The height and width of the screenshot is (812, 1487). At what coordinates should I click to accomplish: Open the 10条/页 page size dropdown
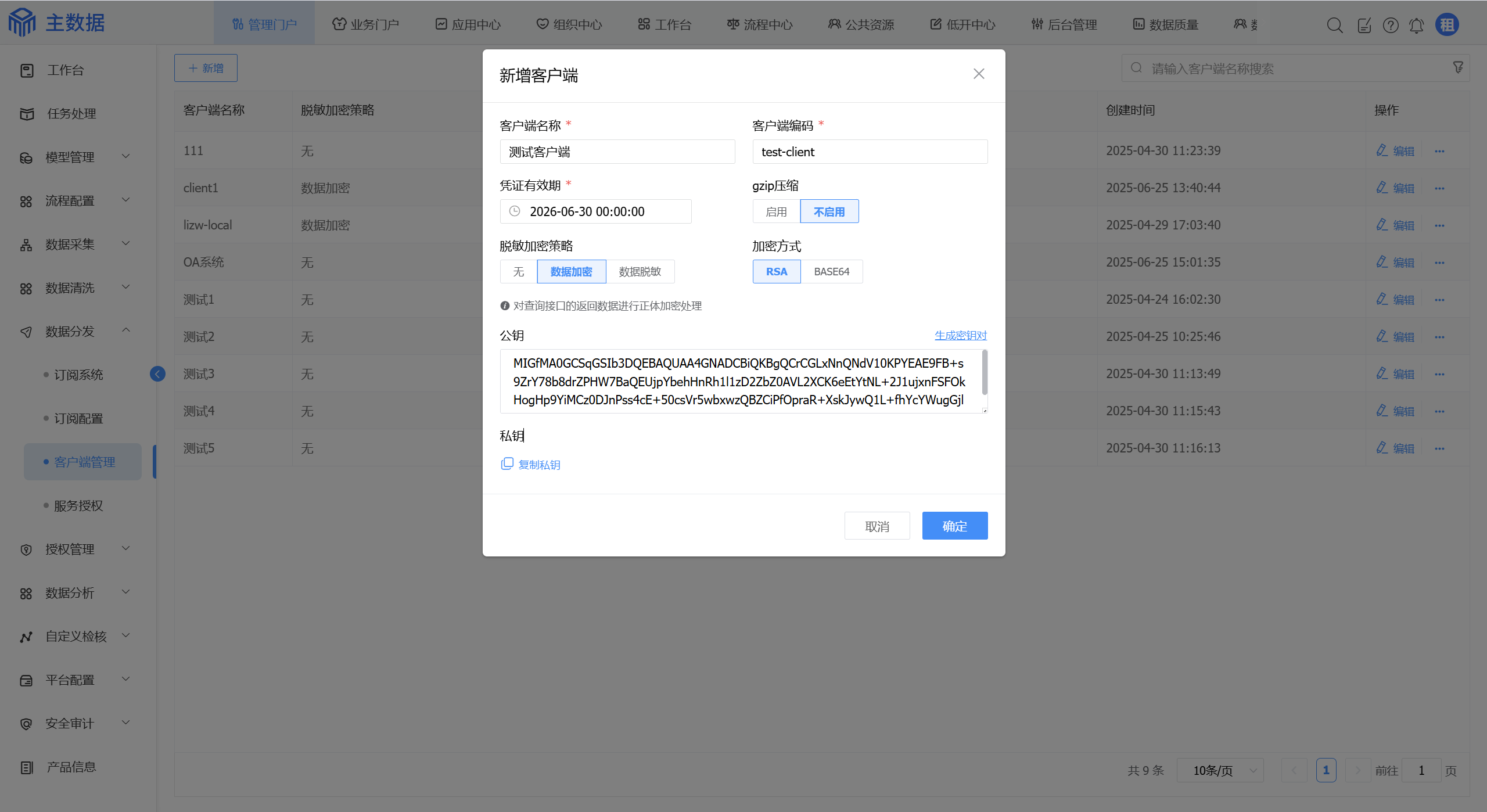coord(1220,770)
